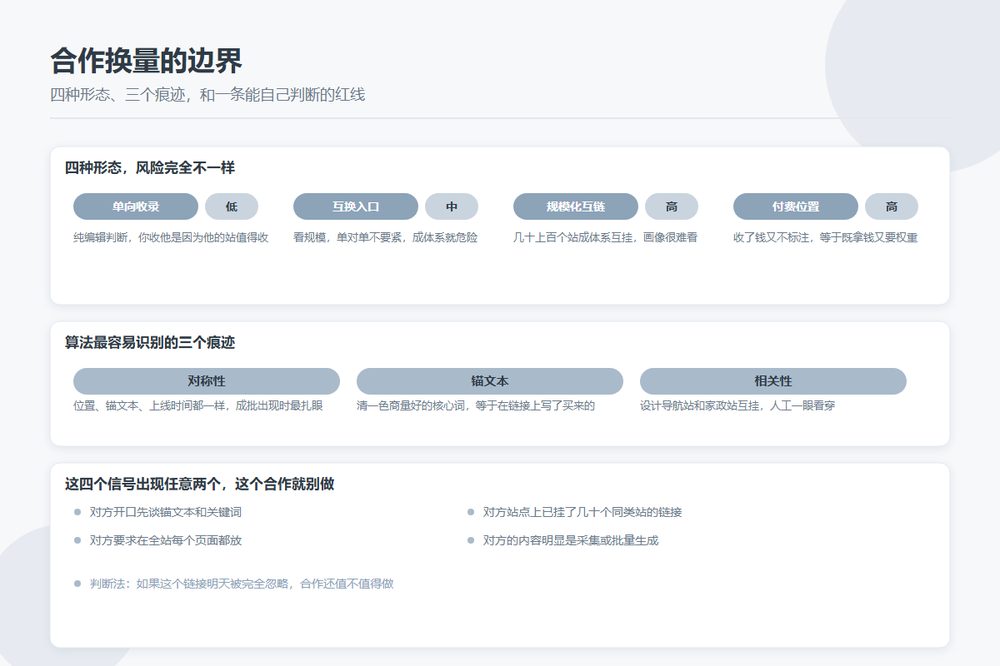
Task: Select the 单向收录 pill
Action: point(136,207)
